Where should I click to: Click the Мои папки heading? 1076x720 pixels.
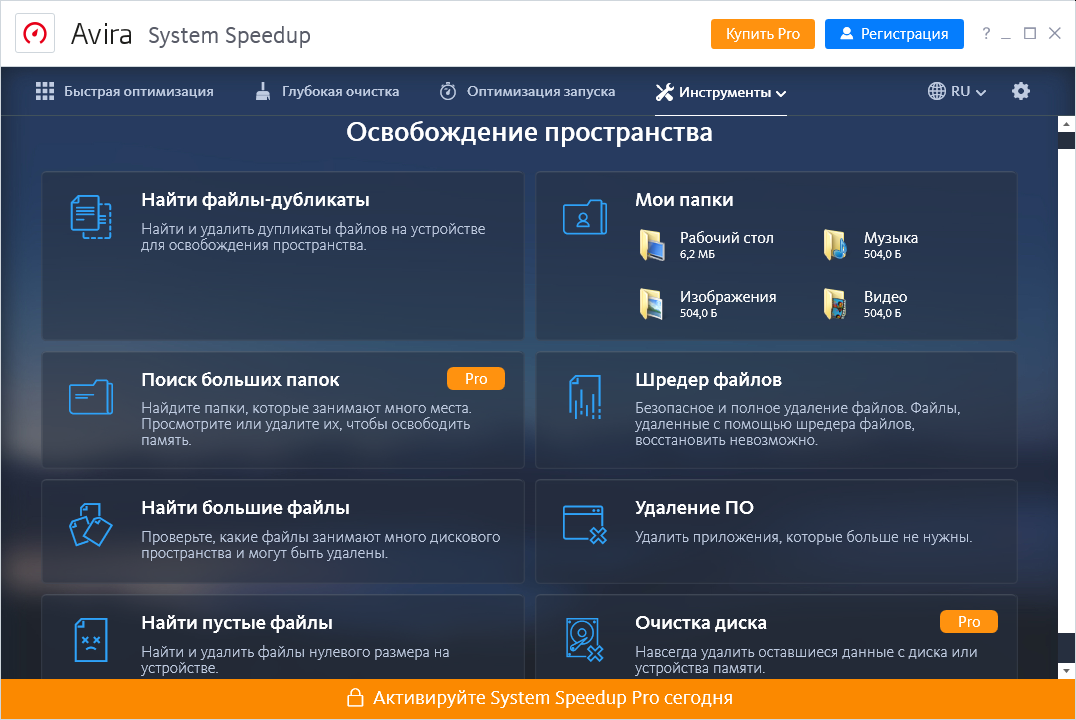[x=684, y=200]
